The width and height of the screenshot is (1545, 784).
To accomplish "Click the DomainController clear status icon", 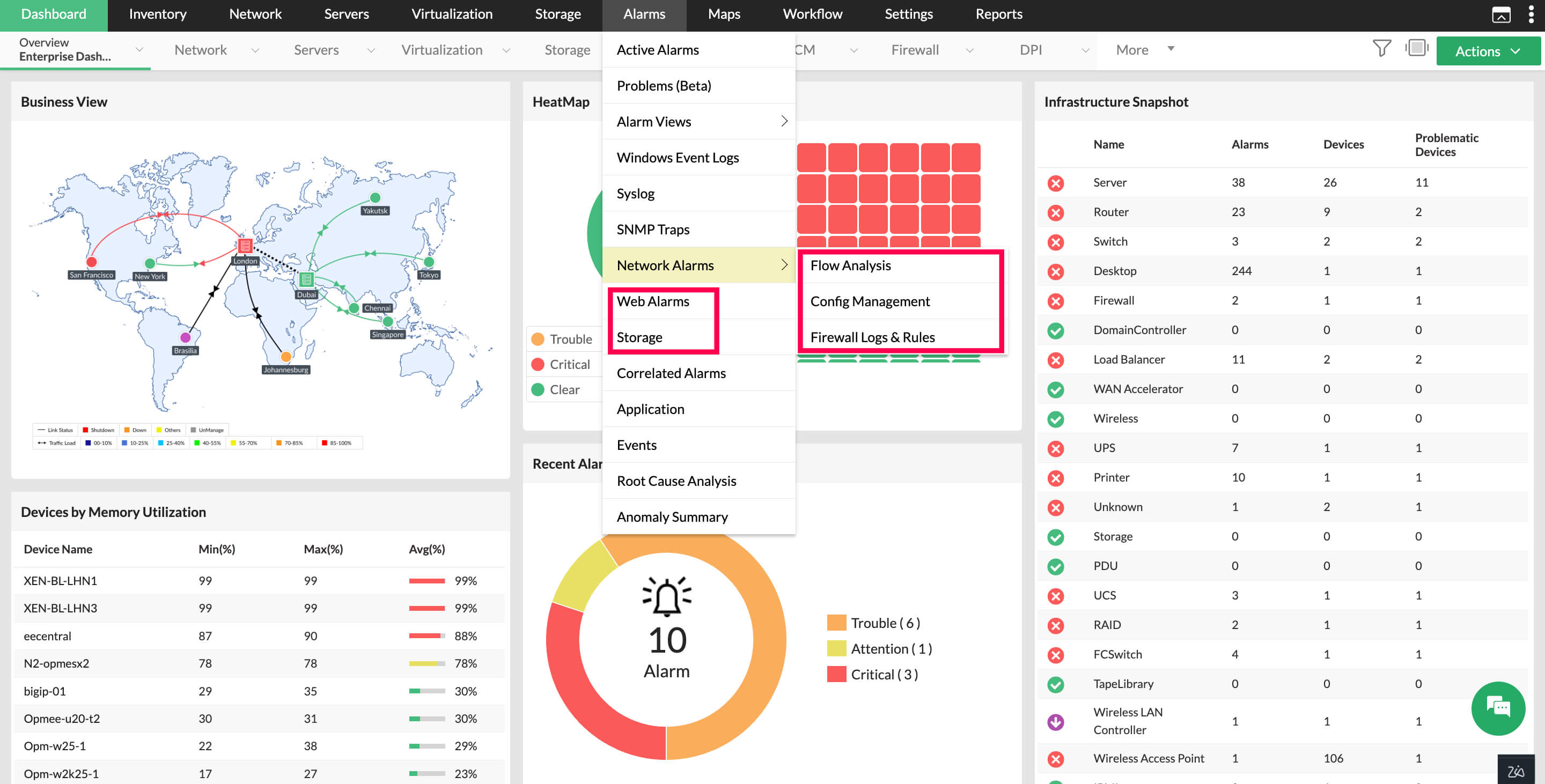I will click(1056, 330).
